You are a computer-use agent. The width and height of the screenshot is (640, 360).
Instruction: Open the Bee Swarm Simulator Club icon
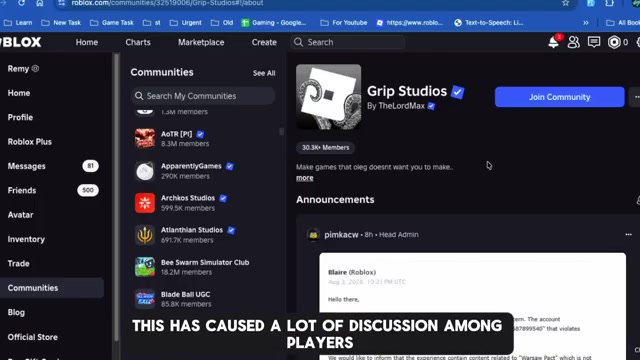coord(145,267)
